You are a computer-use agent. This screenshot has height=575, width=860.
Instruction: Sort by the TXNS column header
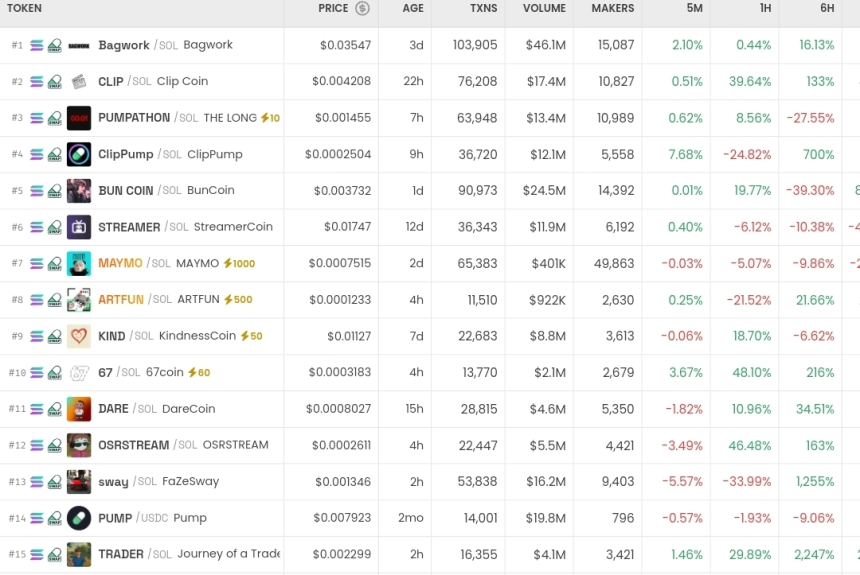[483, 9]
